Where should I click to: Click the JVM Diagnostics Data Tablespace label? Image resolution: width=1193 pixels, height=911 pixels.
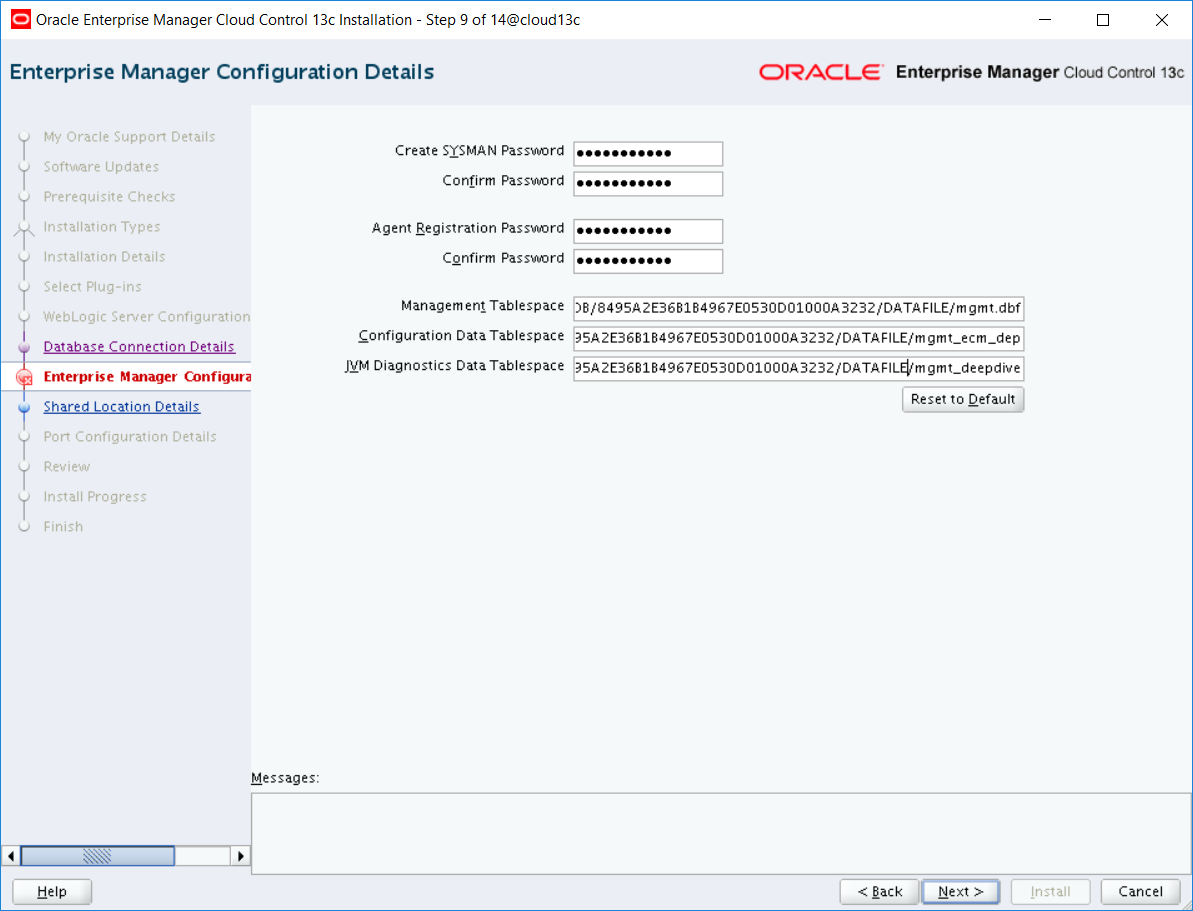[454, 365]
